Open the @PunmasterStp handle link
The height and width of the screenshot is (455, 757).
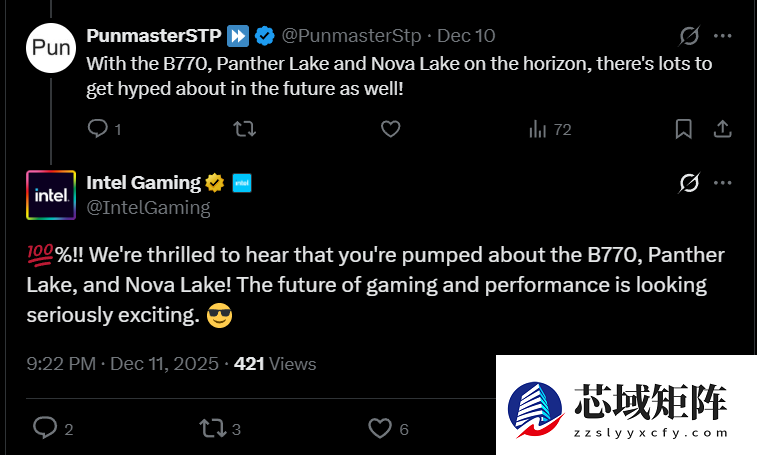[353, 36]
